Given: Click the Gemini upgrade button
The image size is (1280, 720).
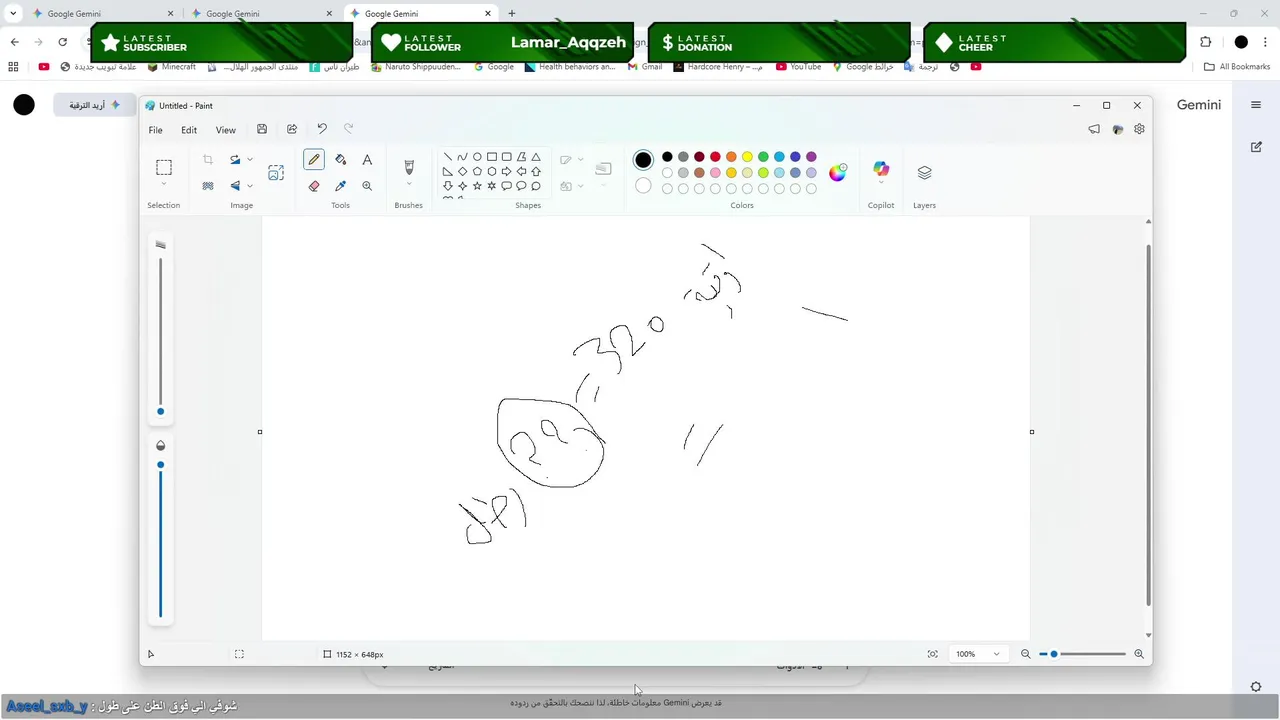Looking at the screenshot, I should point(95,105).
